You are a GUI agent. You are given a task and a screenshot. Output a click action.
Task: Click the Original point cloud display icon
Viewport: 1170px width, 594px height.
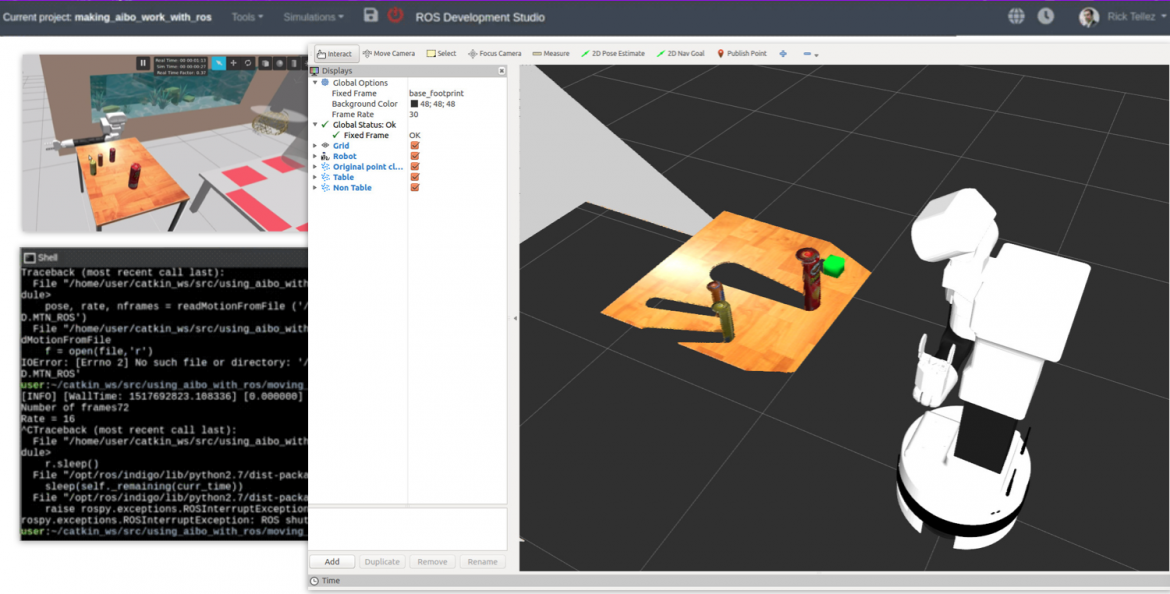click(325, 166)
